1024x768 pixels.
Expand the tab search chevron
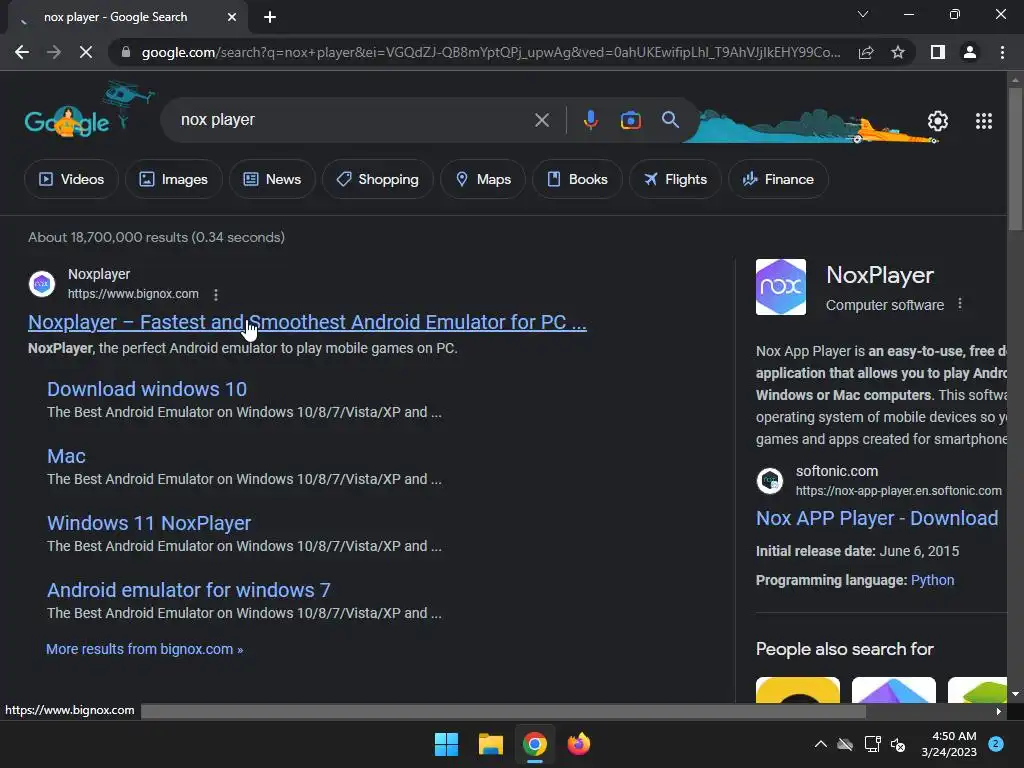(x=863, y=14)
